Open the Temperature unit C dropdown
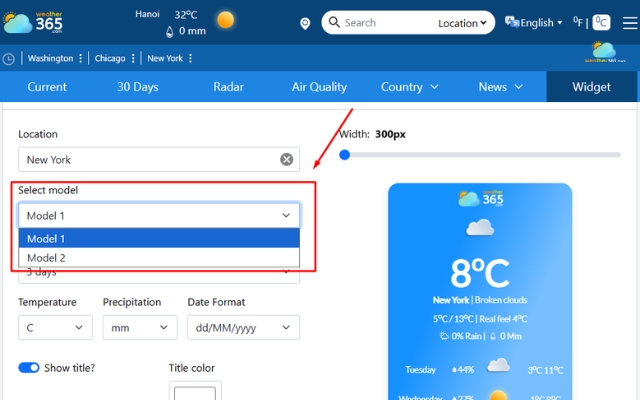Screen dimensions: 640x400 click(55, 327)
